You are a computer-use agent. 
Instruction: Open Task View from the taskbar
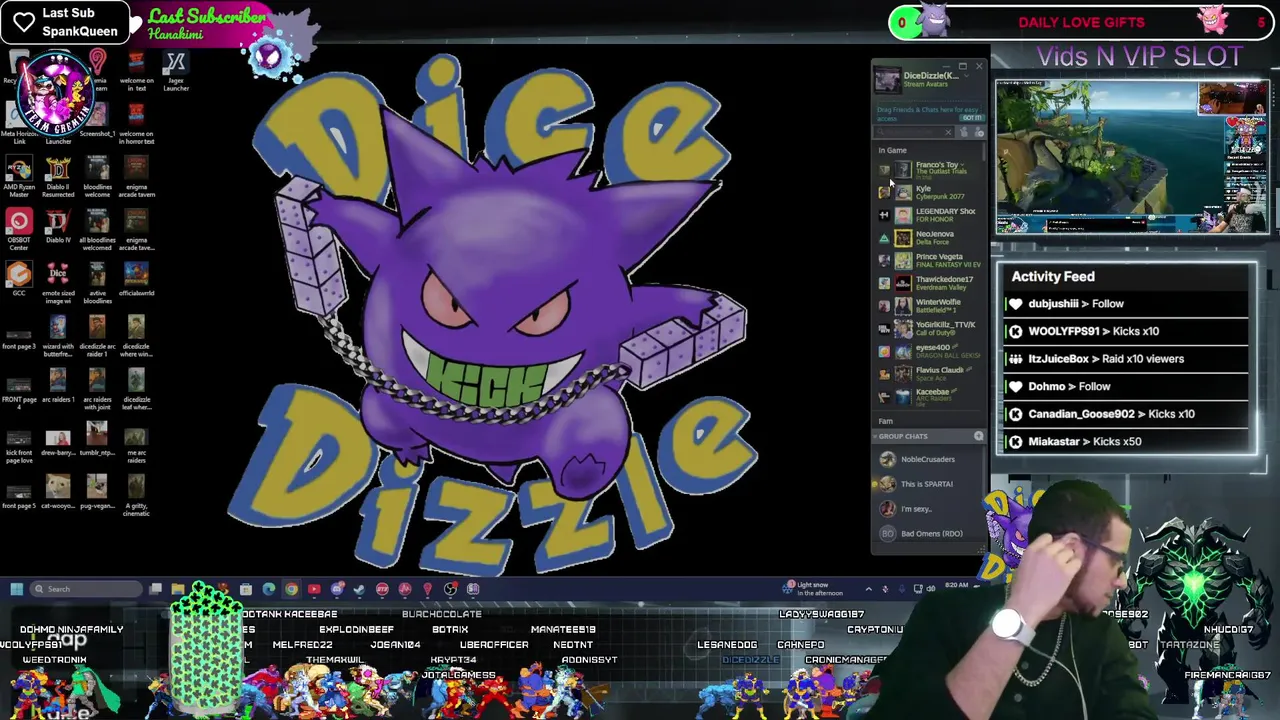tap(155, 589)
